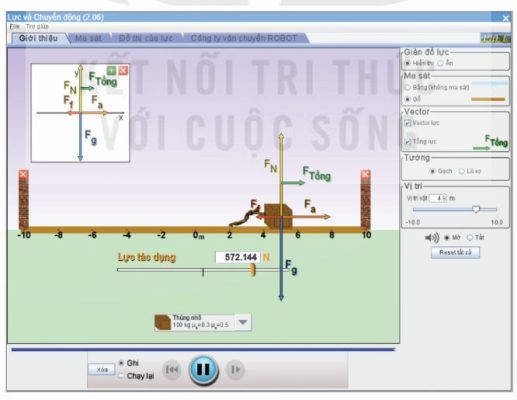Click the Lực tác dụng slider handle

pos(253,270)
